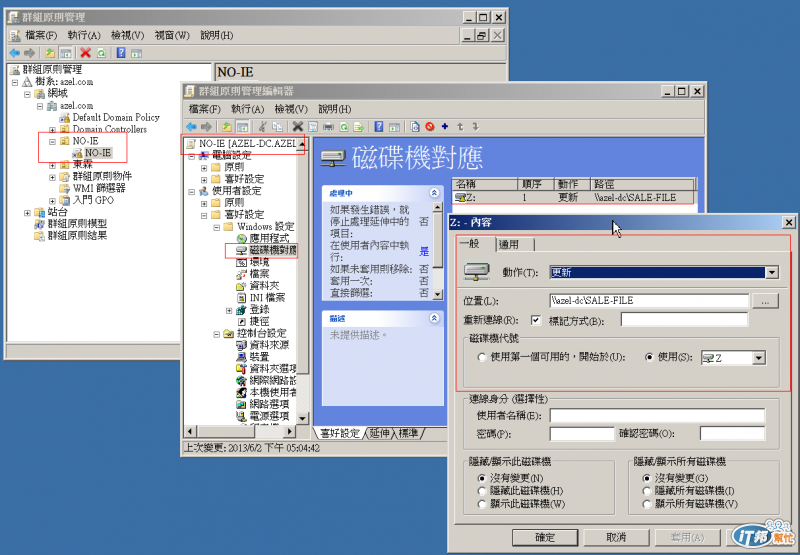
Task: Select 使用第一個可用的，開始於(U) radio button
Action: 482,357
